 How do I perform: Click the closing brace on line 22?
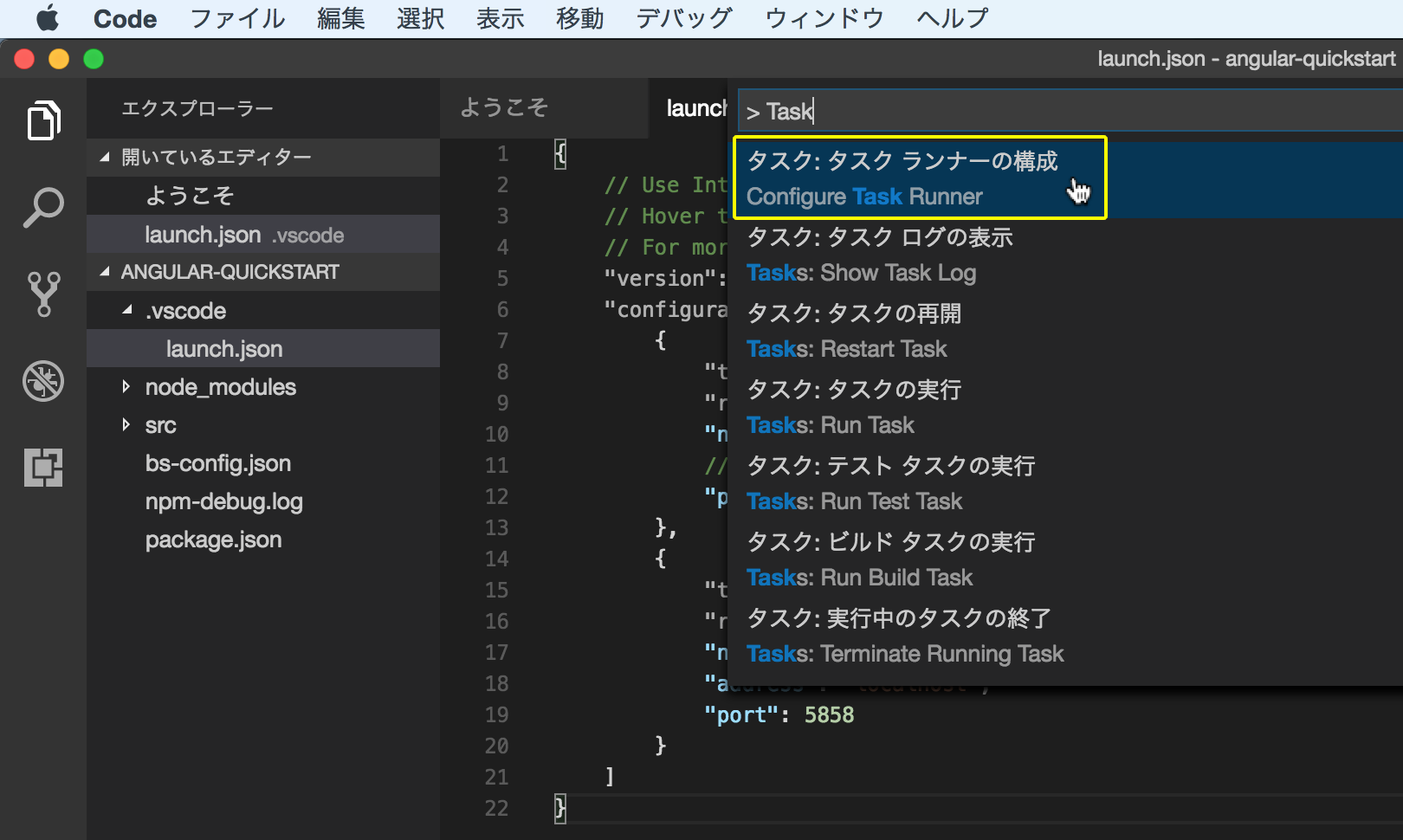(x=559, y=808)
